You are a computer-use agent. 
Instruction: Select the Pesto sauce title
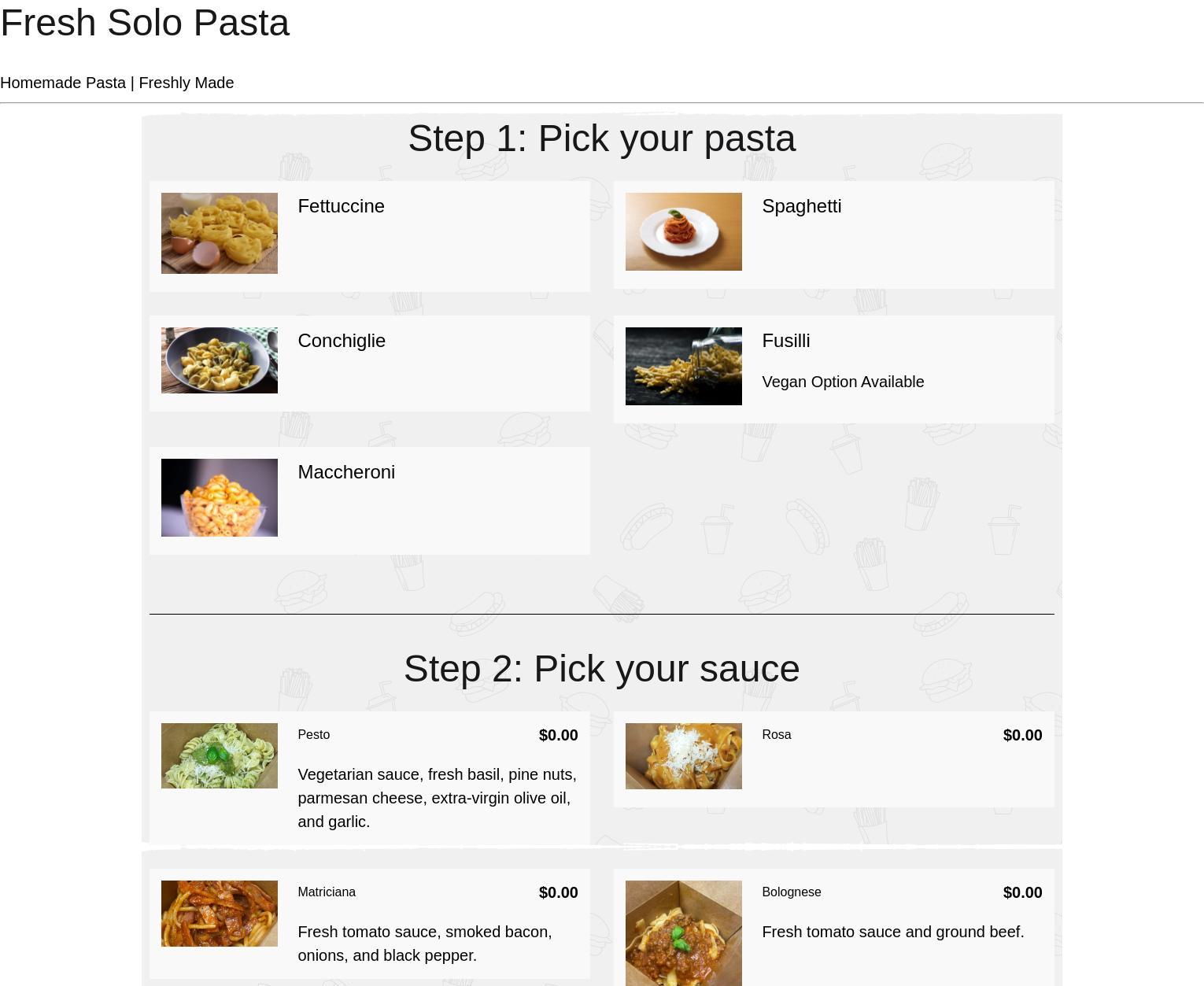[313, 734]
